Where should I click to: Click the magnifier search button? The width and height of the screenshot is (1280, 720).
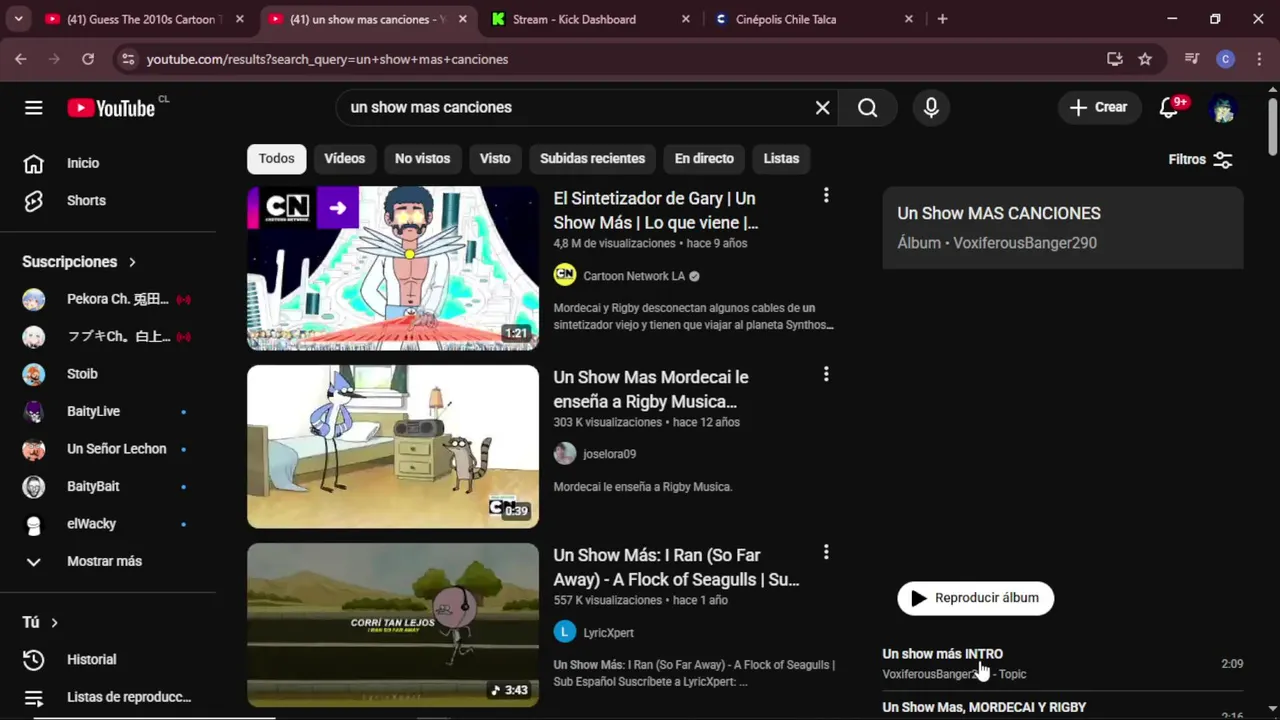[x=867, y=108]
